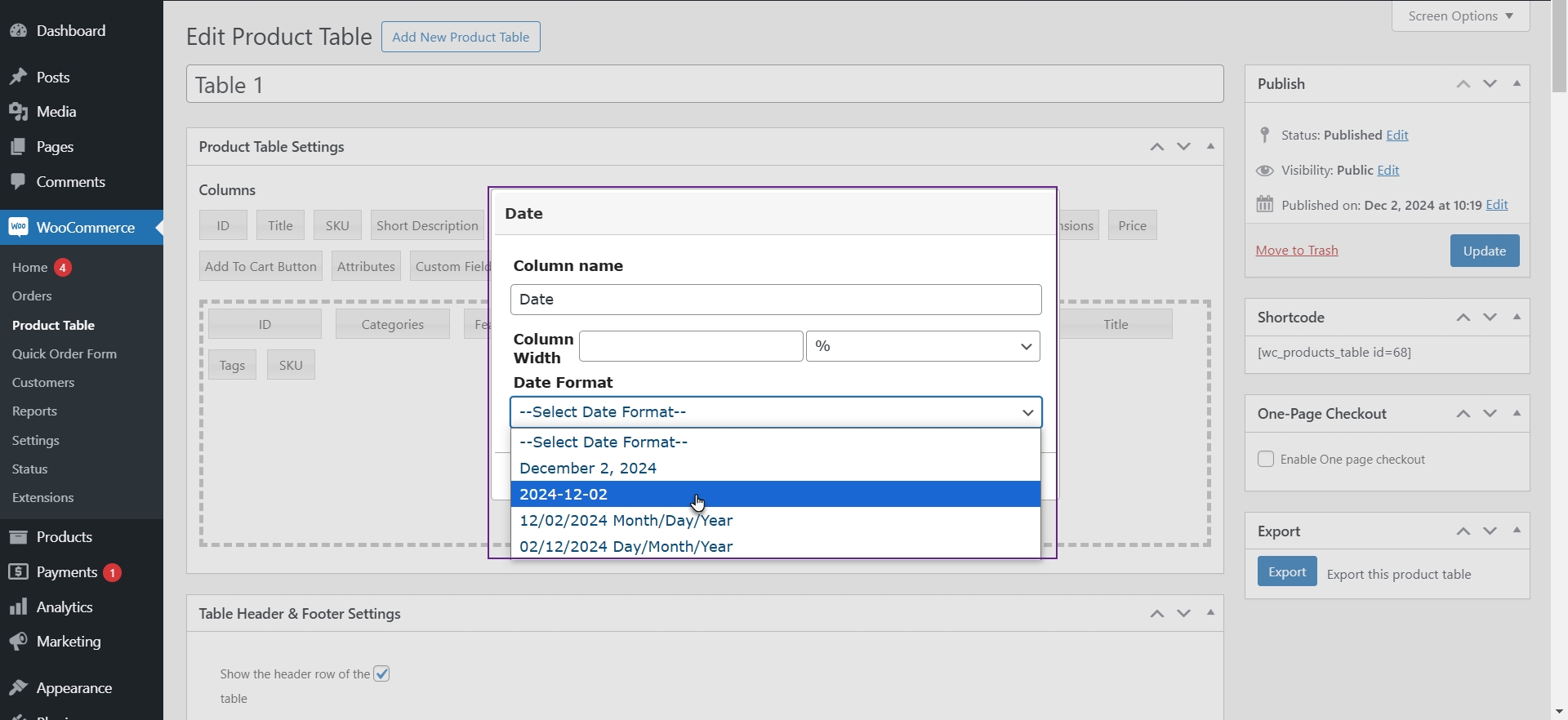Expand the Screen Options panel
This screenshot has width=1568, height=720.
pyautogui.click(x=1459, y=16)
